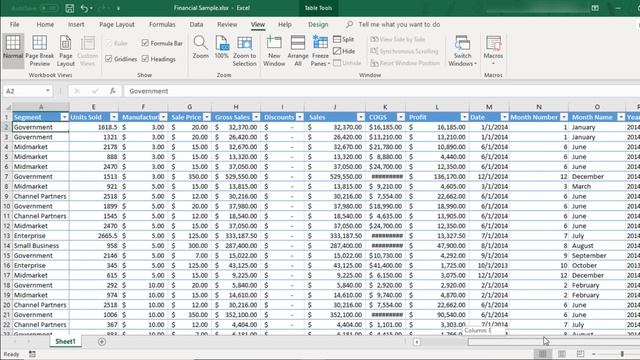Open the Profit filter dropdown
Image resolution: width=640 pixels, height=360 pixels.
[464, 117]
